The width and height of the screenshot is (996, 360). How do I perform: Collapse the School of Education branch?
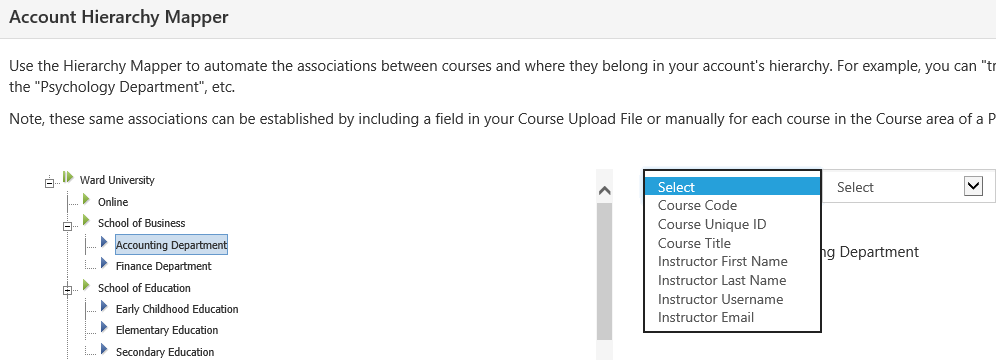coord(67,291)
